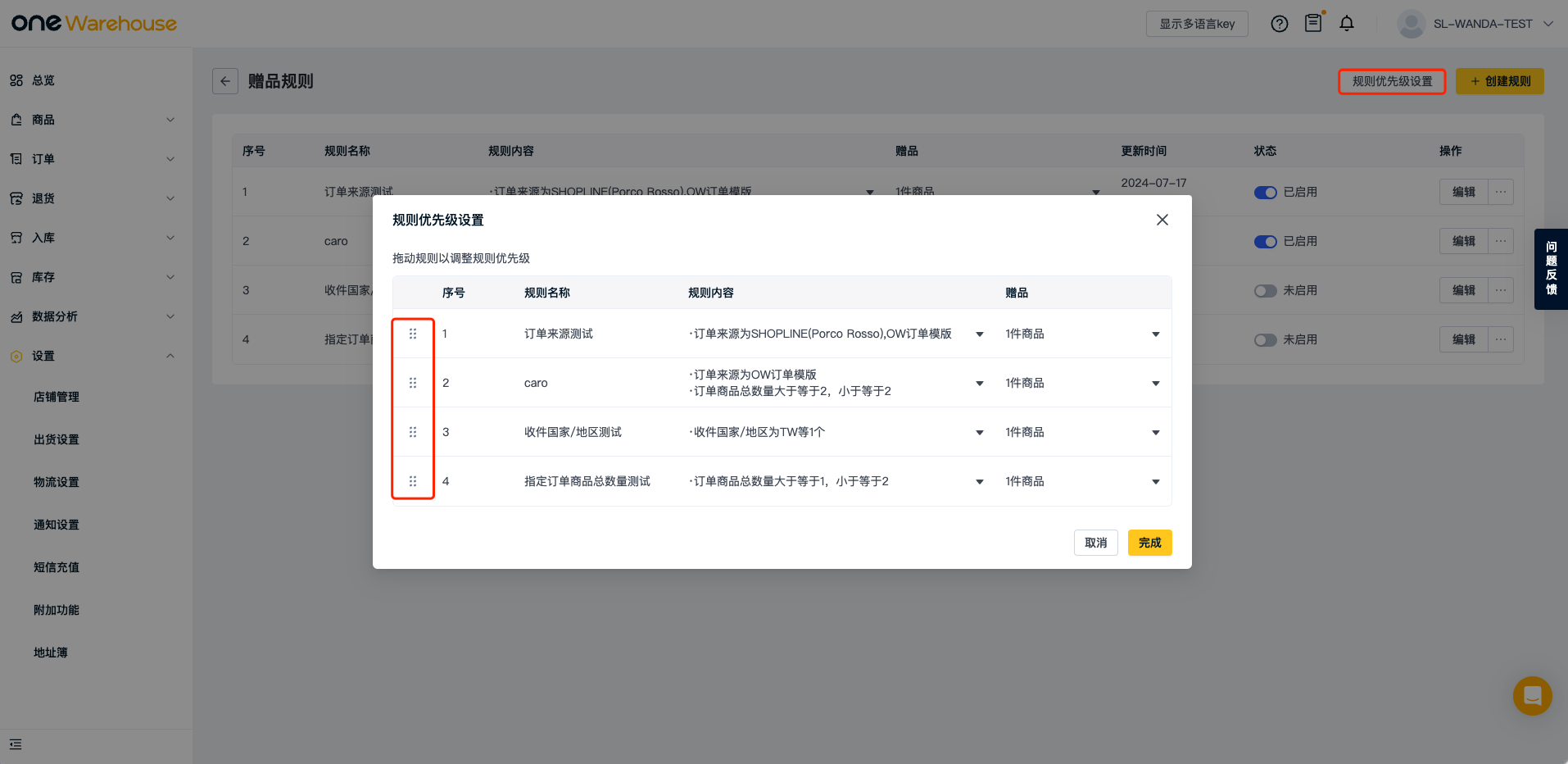1568x764 pixels.
Task: Open the chat support bubble
Action: [x=1532, y=696]
